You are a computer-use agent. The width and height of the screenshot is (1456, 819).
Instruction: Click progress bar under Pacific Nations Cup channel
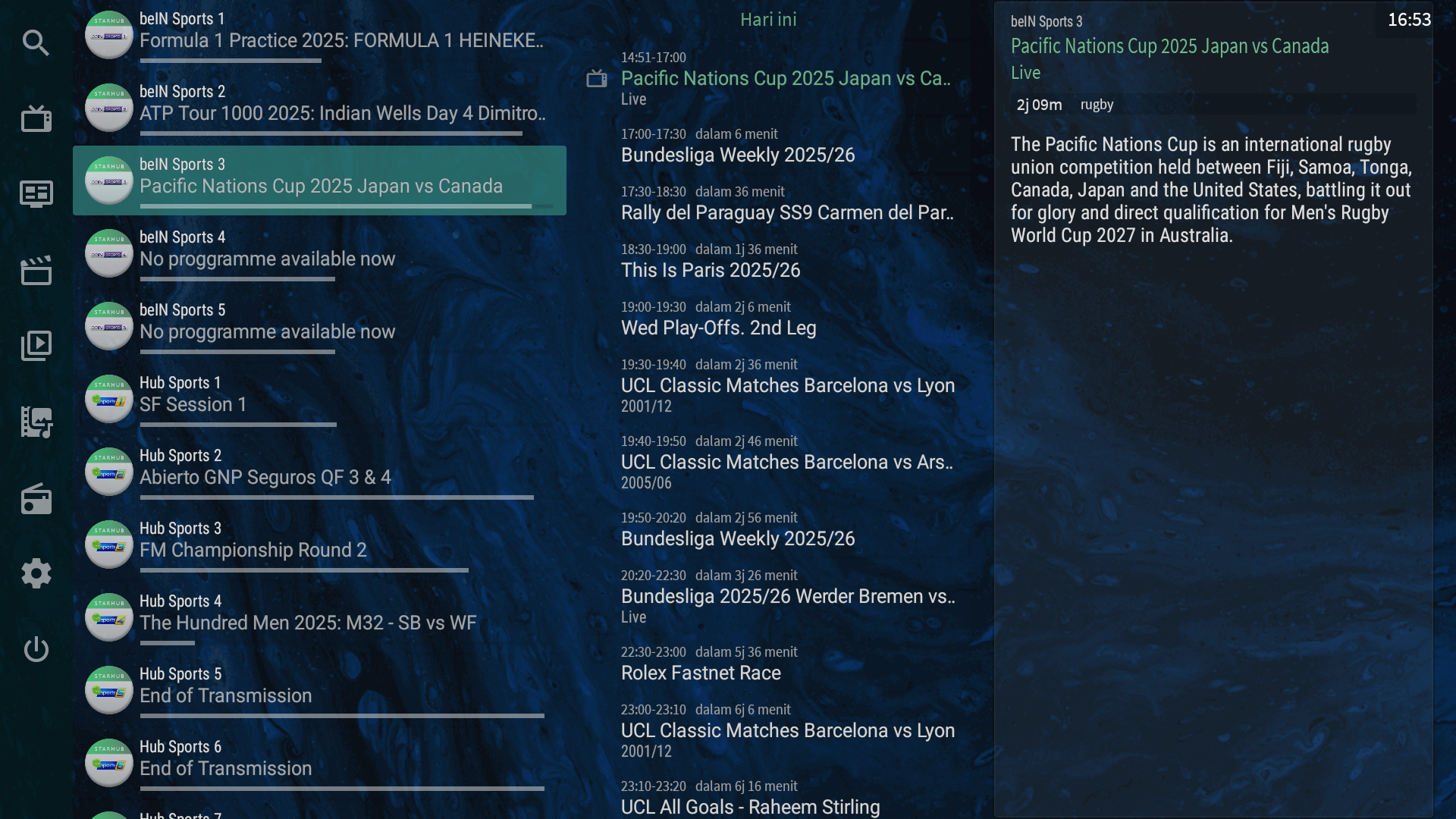(x=347, y=206)
